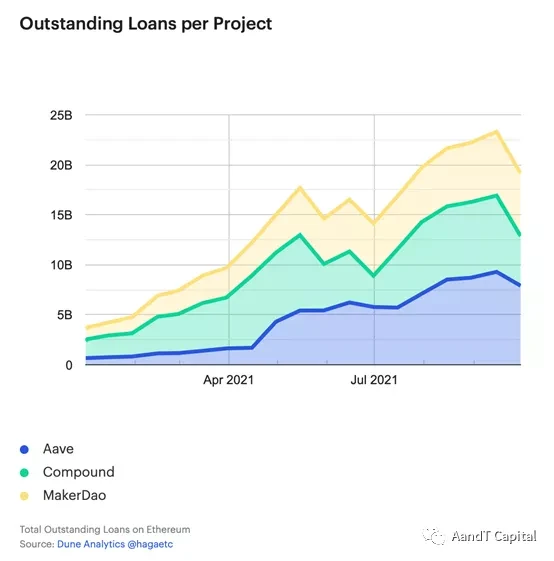The width and height of the screenshot is (554, 561).
Task: Click the Dune Analytics @hagaetc source link
Action: [x=115, y=544]
